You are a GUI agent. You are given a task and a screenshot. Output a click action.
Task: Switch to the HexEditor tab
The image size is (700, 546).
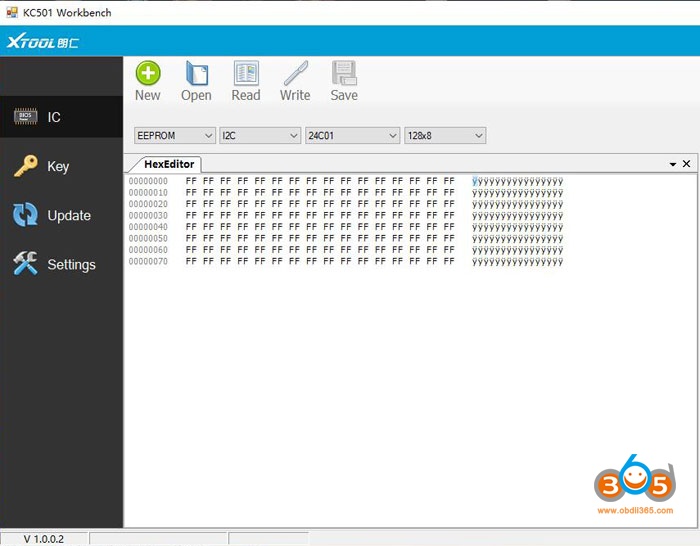[x=169, y=164]
